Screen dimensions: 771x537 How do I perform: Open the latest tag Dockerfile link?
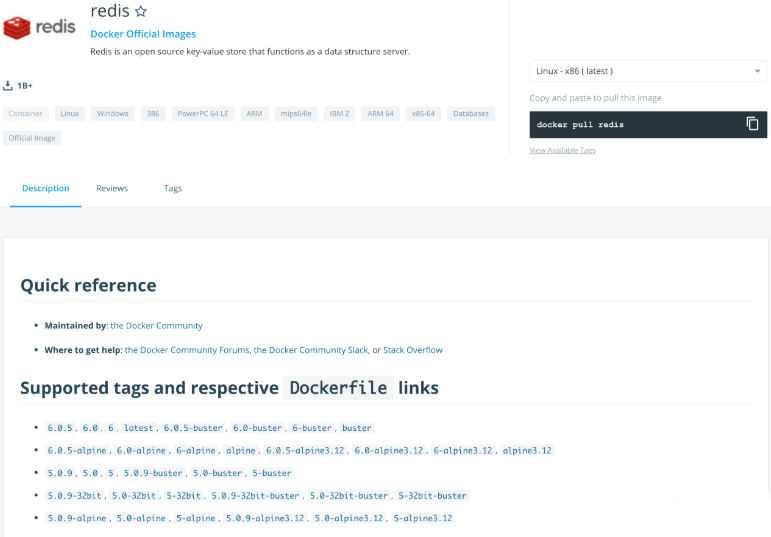[x=139, y=428]
